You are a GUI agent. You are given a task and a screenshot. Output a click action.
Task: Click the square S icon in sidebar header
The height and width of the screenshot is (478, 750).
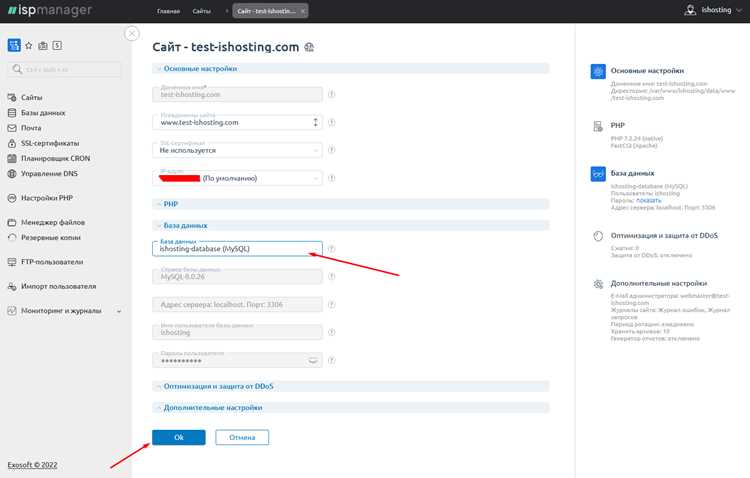(57, 45)
